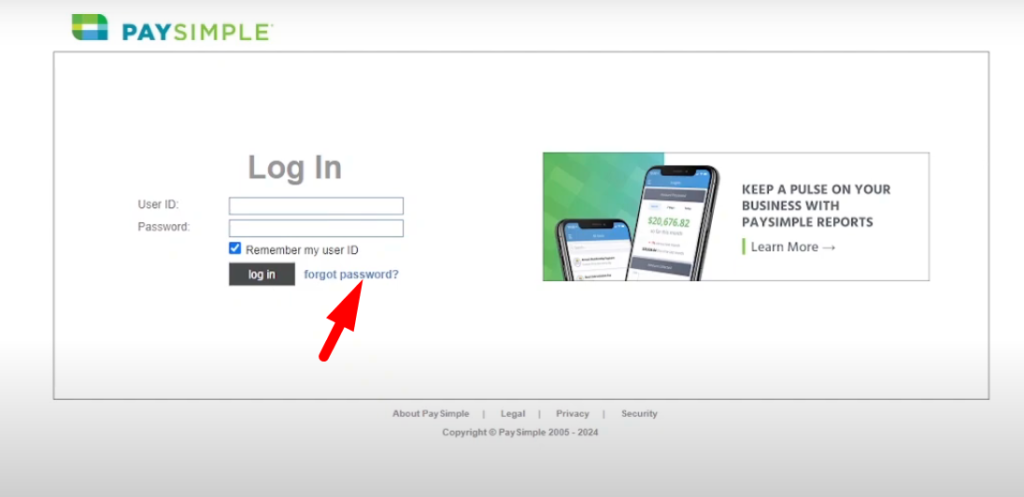Click the $20,676.82 amount on the phone
This screenshot has width=1024, height=497.
coord(668,221)
